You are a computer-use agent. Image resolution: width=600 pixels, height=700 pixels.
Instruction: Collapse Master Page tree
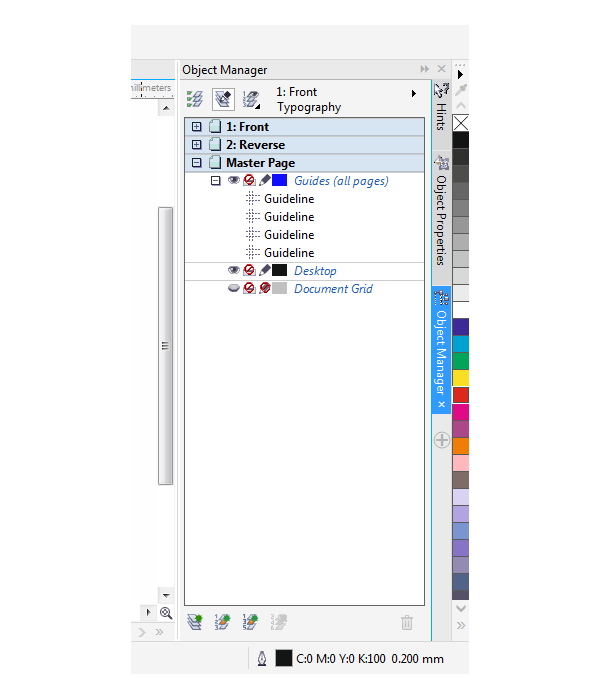click(196, 163)
